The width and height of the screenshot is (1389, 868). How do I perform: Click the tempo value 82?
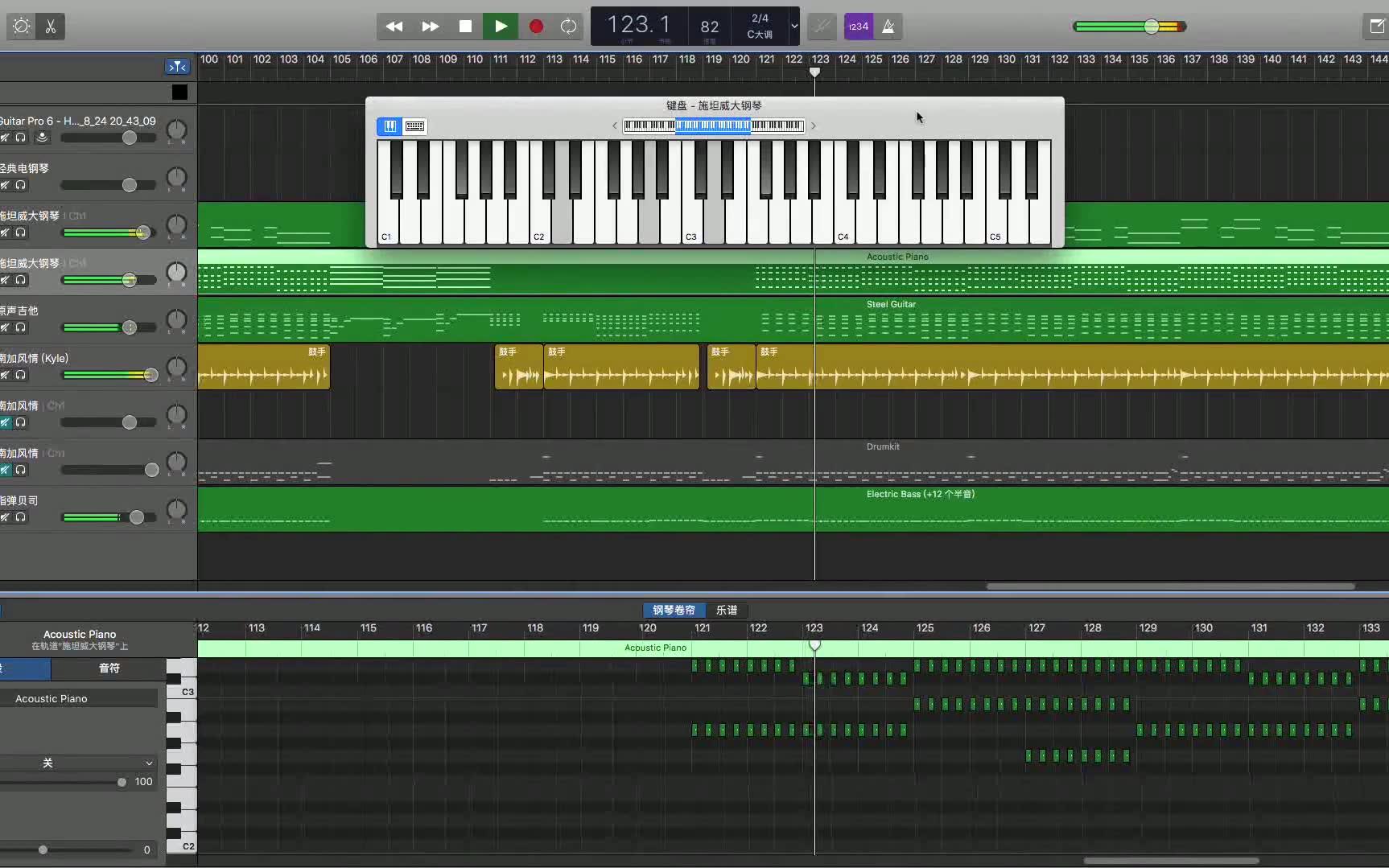click(x=709, y=27)
